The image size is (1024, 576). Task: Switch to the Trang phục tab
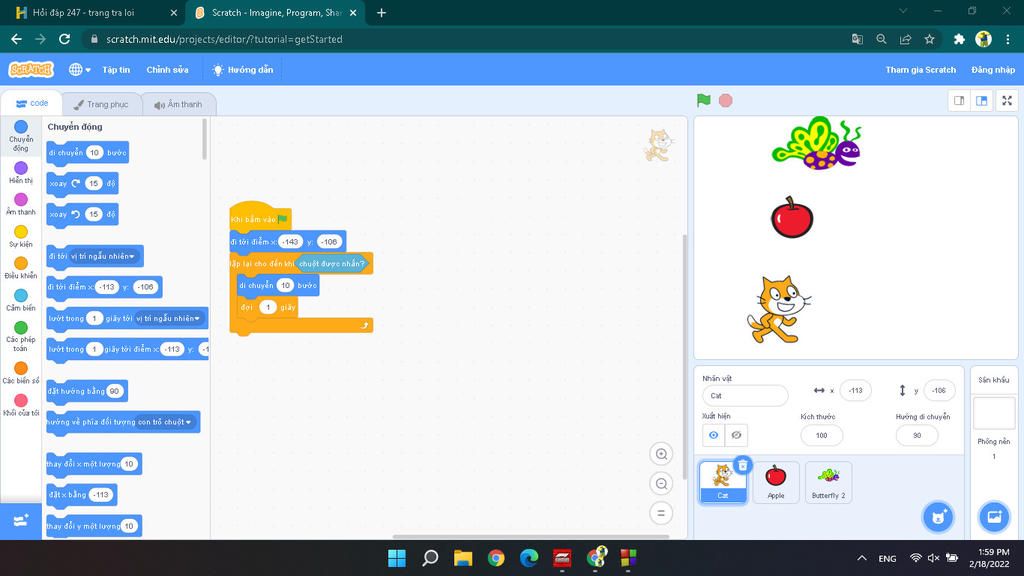click(x=101, y=104)
